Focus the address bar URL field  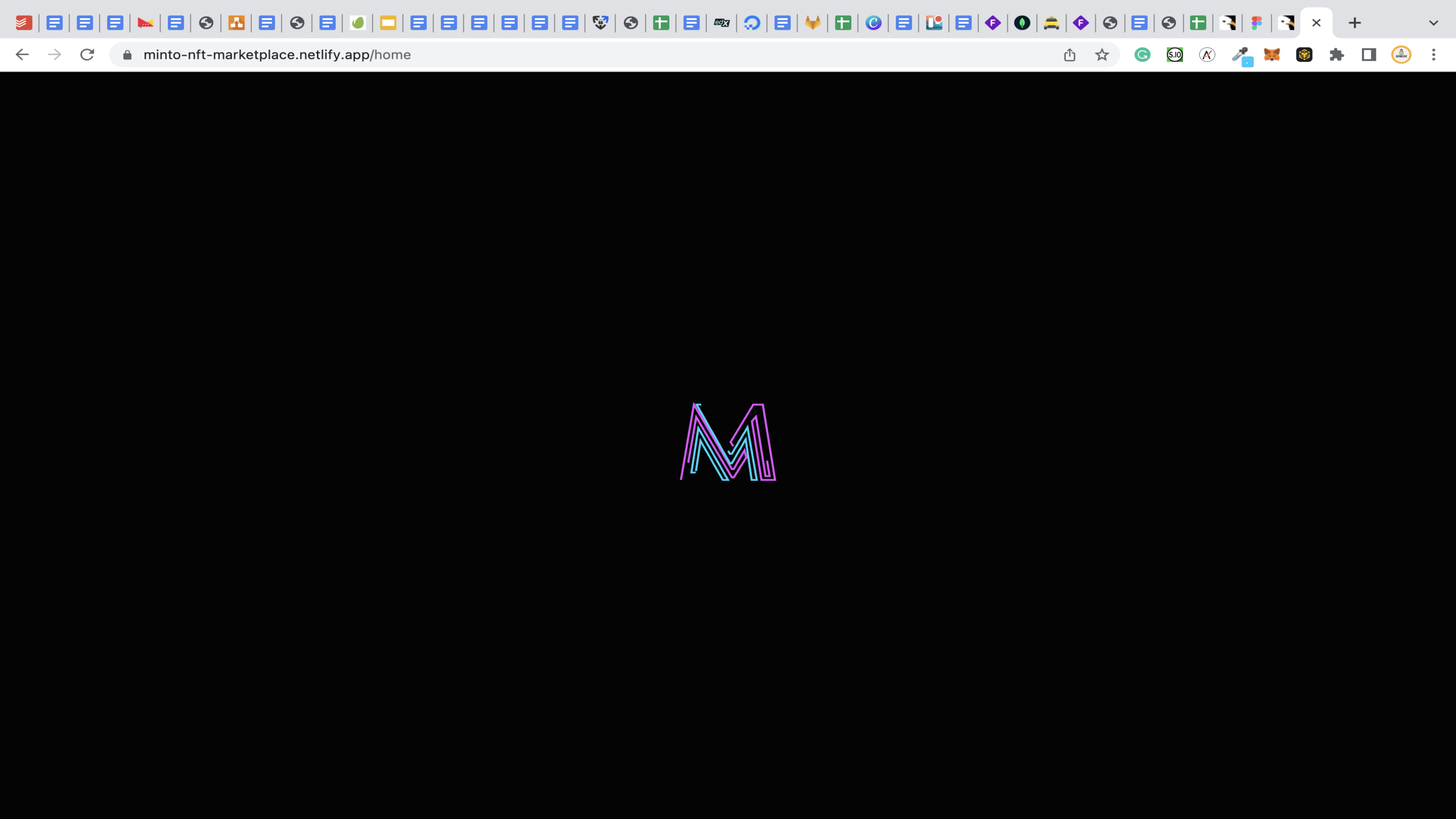[512, 55]
